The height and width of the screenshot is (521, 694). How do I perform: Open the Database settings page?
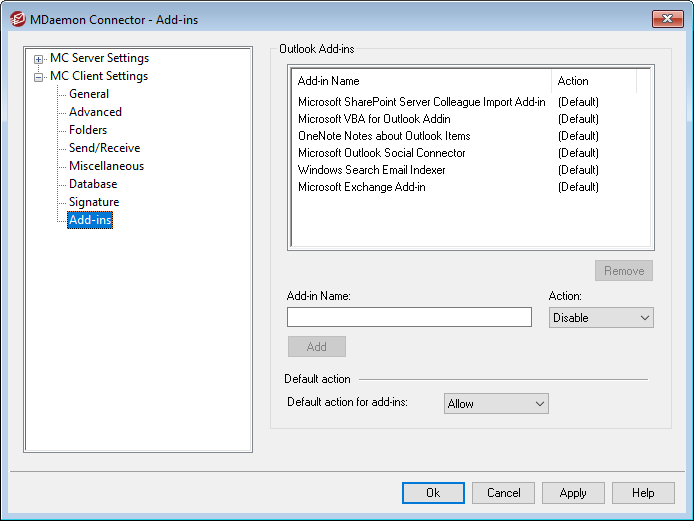coord(93,184)
